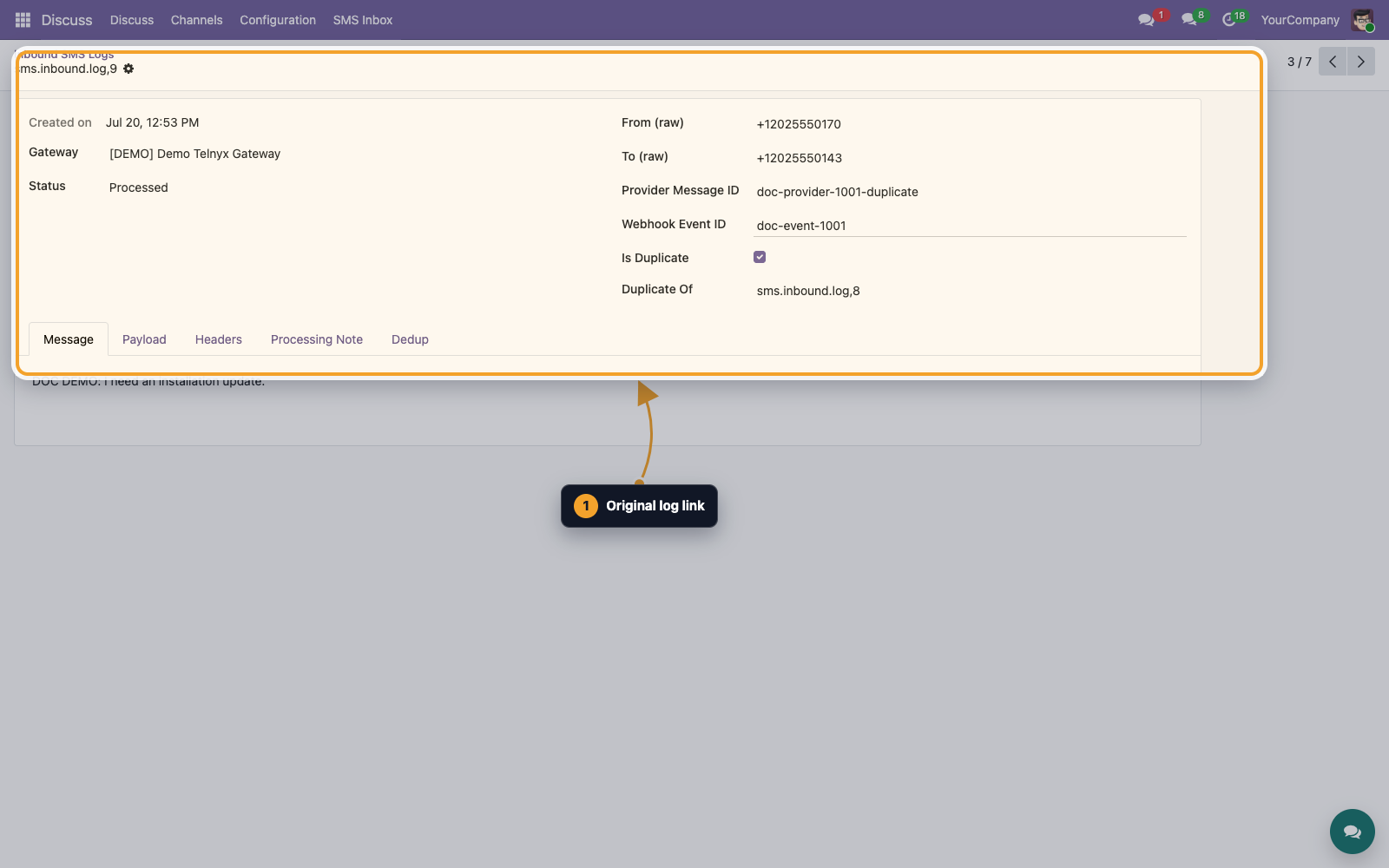Open the live chat bubble button

pyautogui.click(x=1352, y=832)
